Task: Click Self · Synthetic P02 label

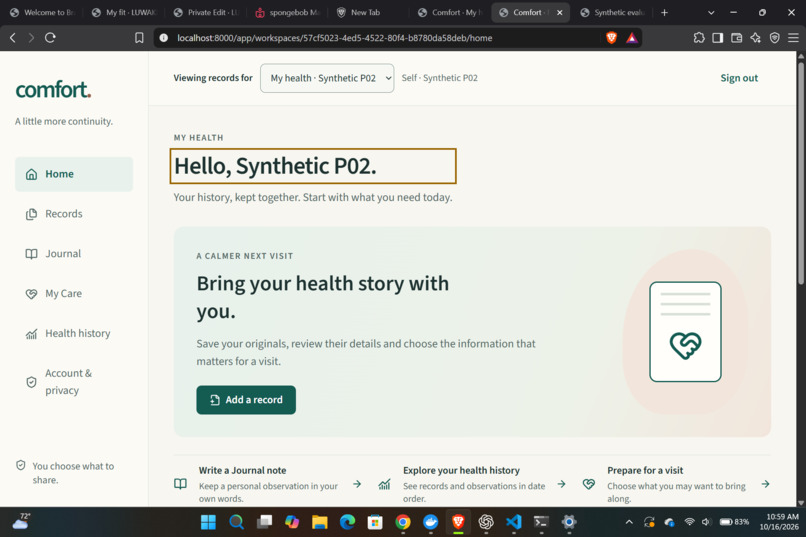Action: click(439, 78)
